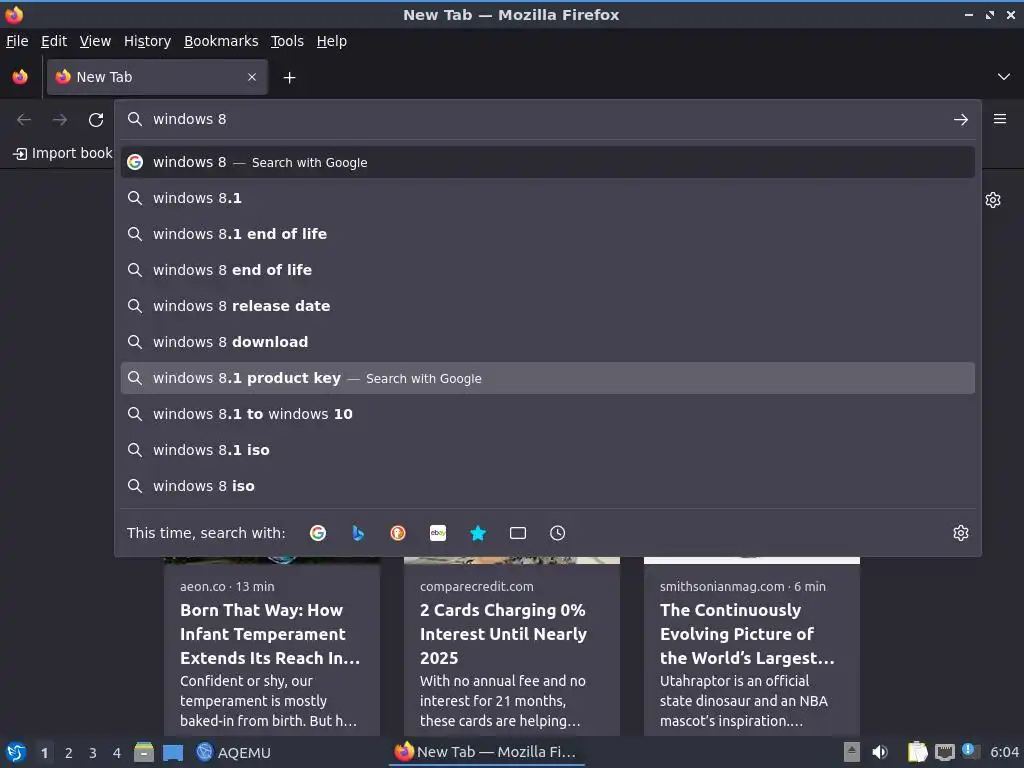
Task: Select eBay one-off search icon
Action: [438, 533]
